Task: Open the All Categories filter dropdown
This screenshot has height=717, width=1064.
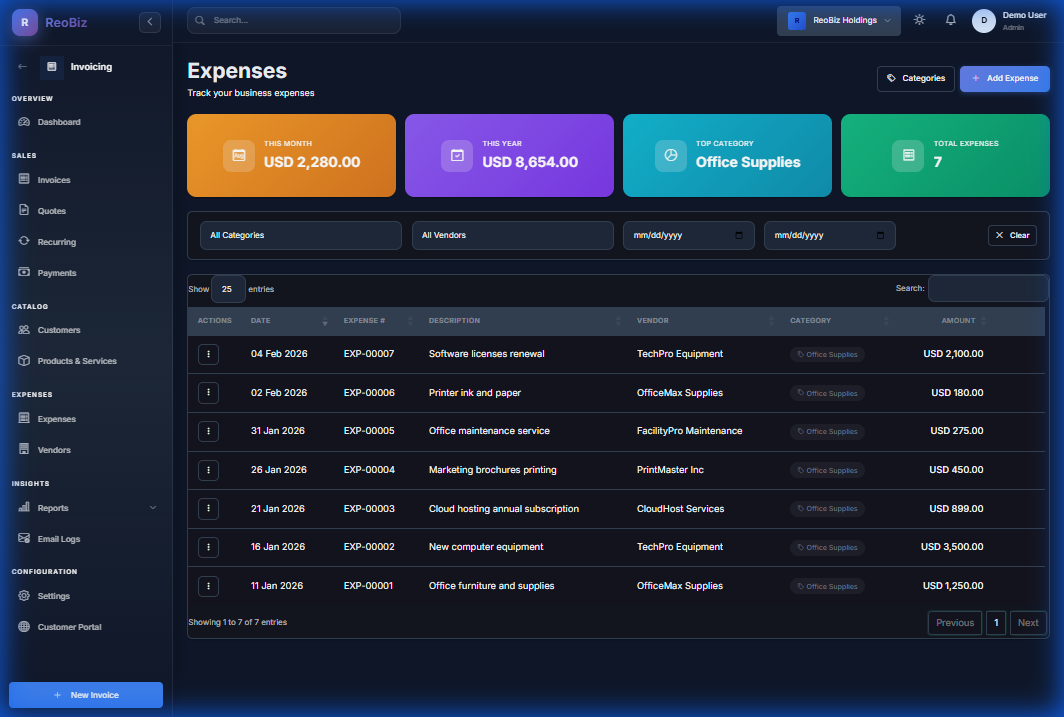Action: point(300,235)
